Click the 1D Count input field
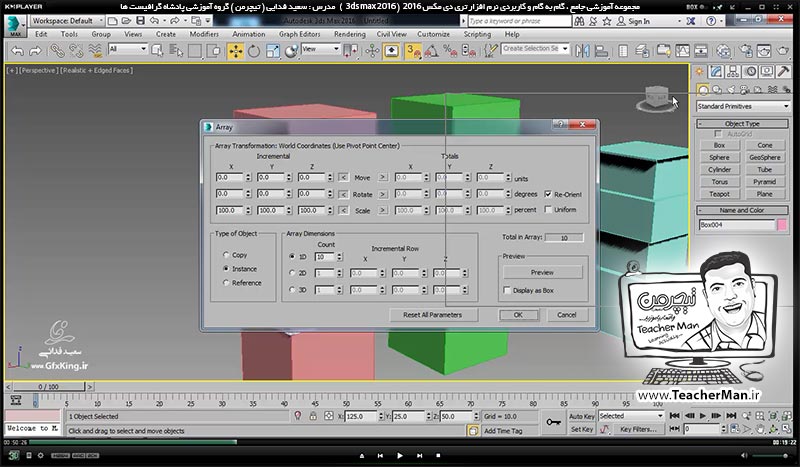This screenshot has height=467, width=800. coord(324,257)
